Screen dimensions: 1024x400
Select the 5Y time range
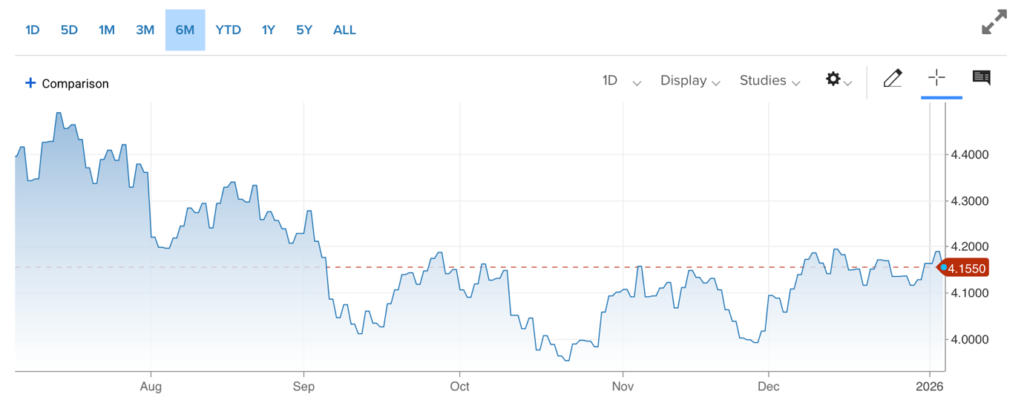point(304,30)
